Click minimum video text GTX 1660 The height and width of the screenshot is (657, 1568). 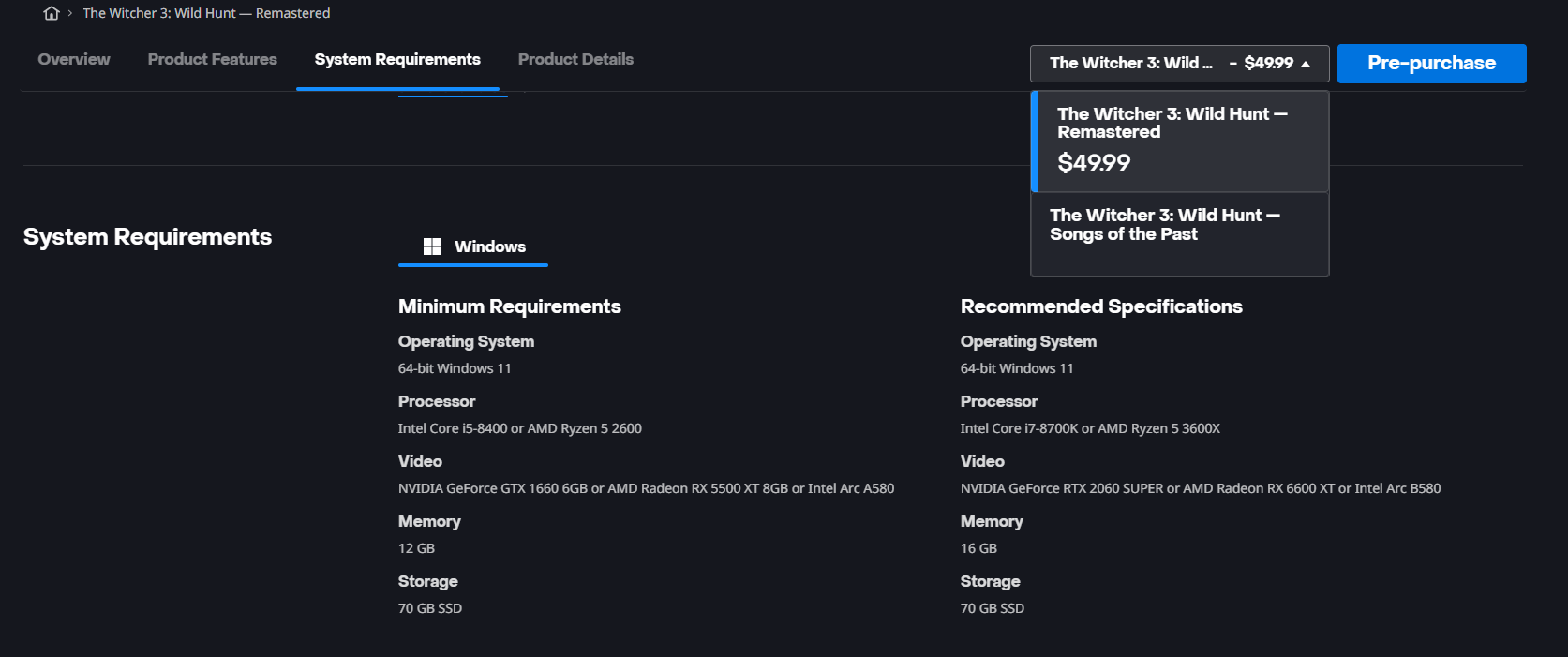(646, 488)
